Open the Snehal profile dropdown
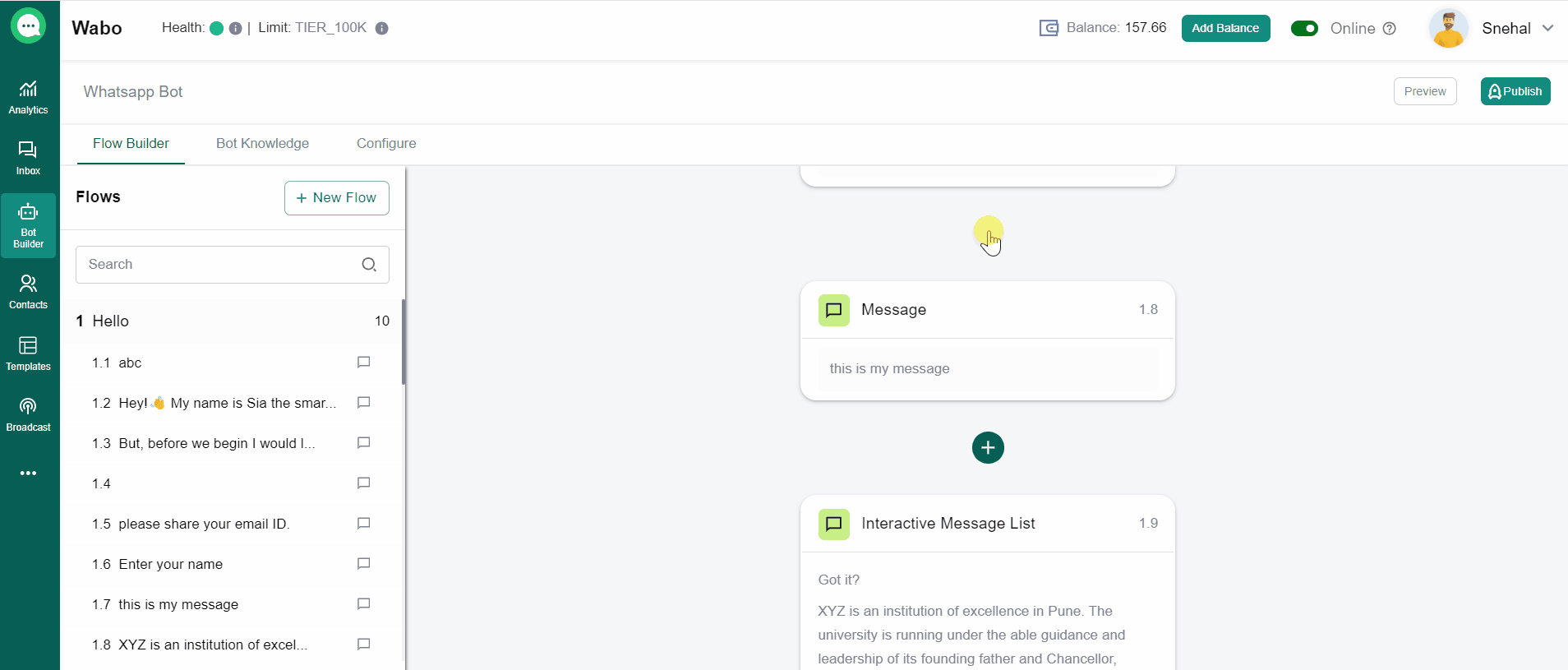The height and width of the screenshot is (670, 1568). (1547, 28)
